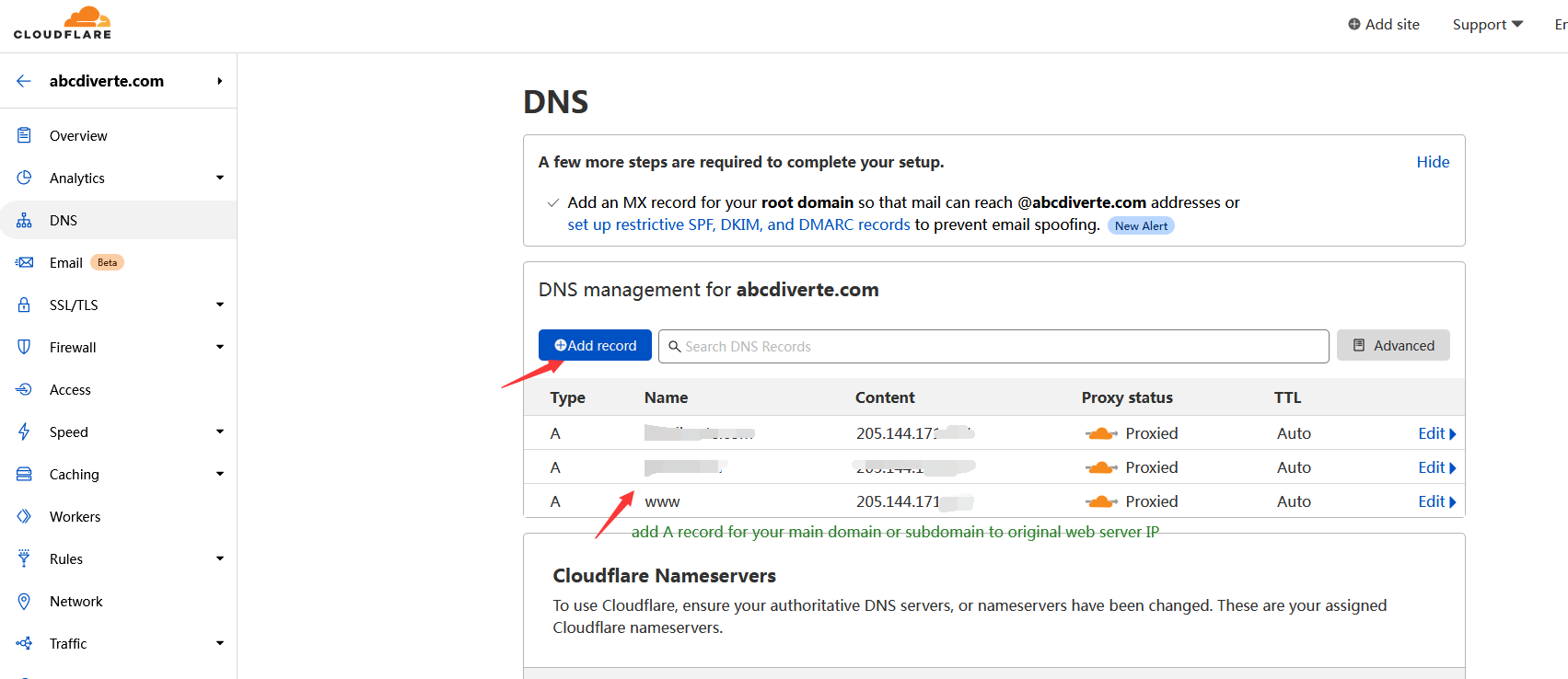
Task: Toggle proxy cloud on second A record
Action: (x=1101, y=467)
